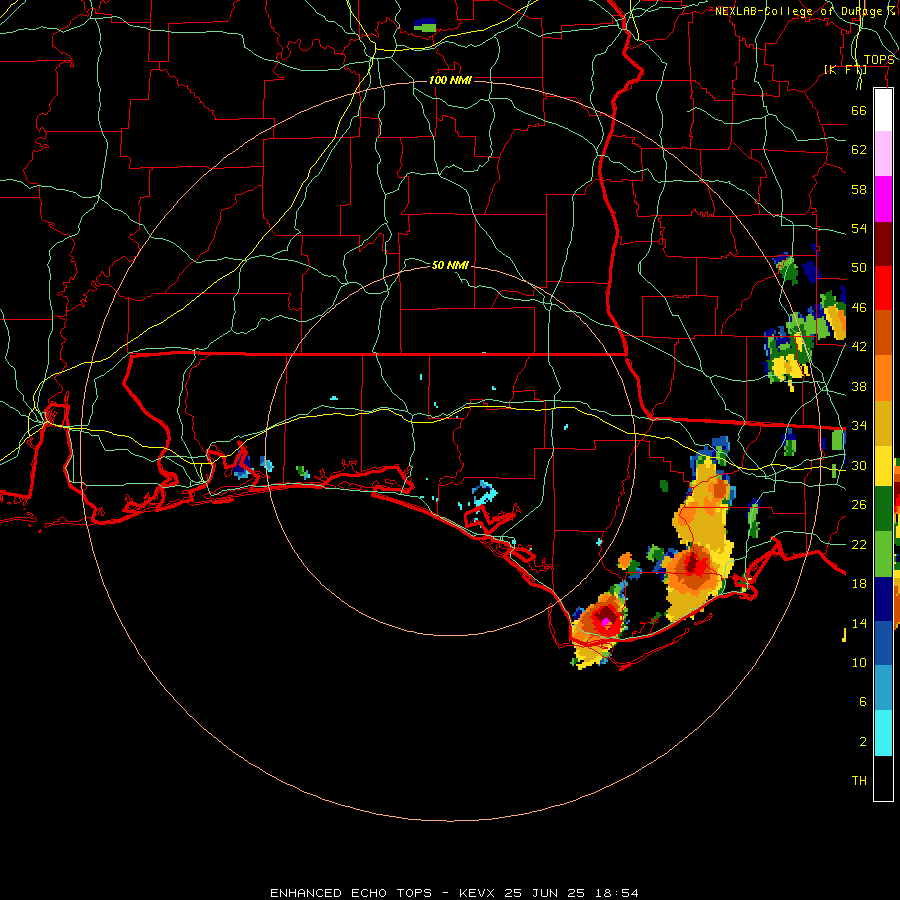
Task: Click the cyan legend swatch
Action: tap(883, 733)
